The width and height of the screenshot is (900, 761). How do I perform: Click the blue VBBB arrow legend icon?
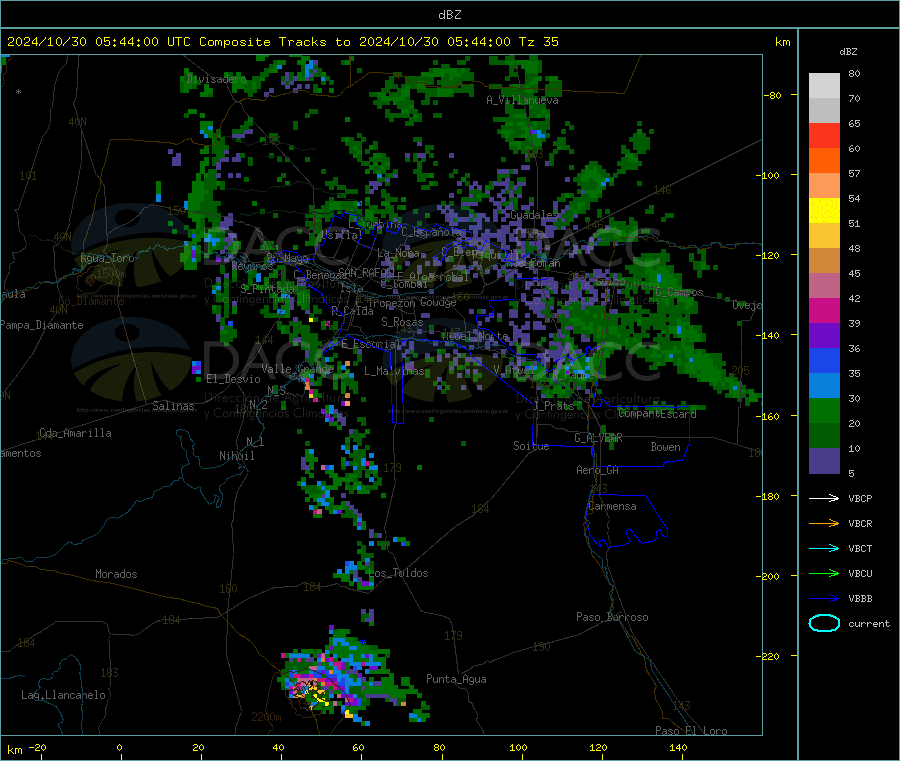[x=824, y=598]
